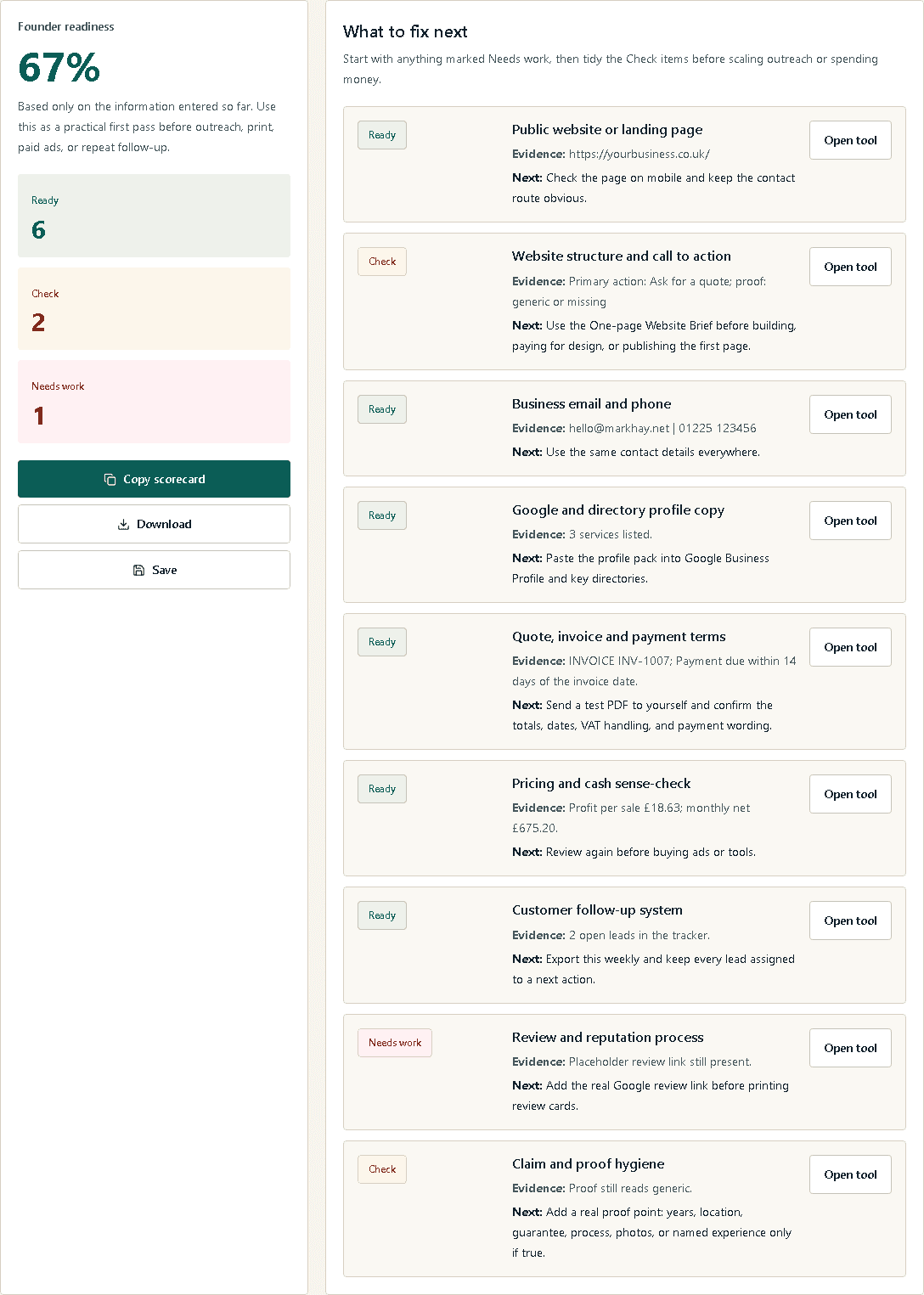Click the What to fix next heading
The height and width of the screenshot is (1295, 924).
(x=405, y=31)
